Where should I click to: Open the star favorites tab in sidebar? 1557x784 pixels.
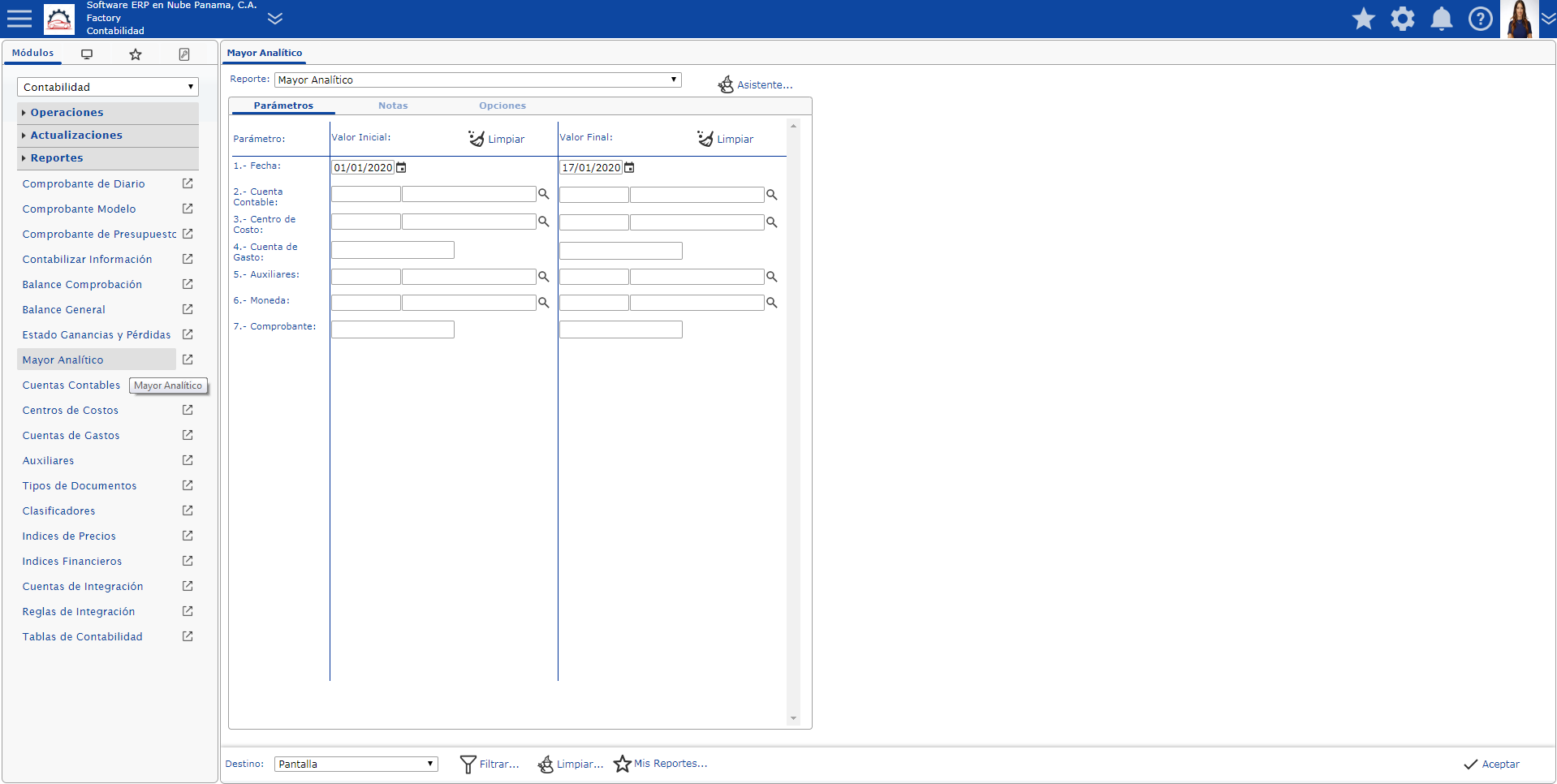click(136, 54)
